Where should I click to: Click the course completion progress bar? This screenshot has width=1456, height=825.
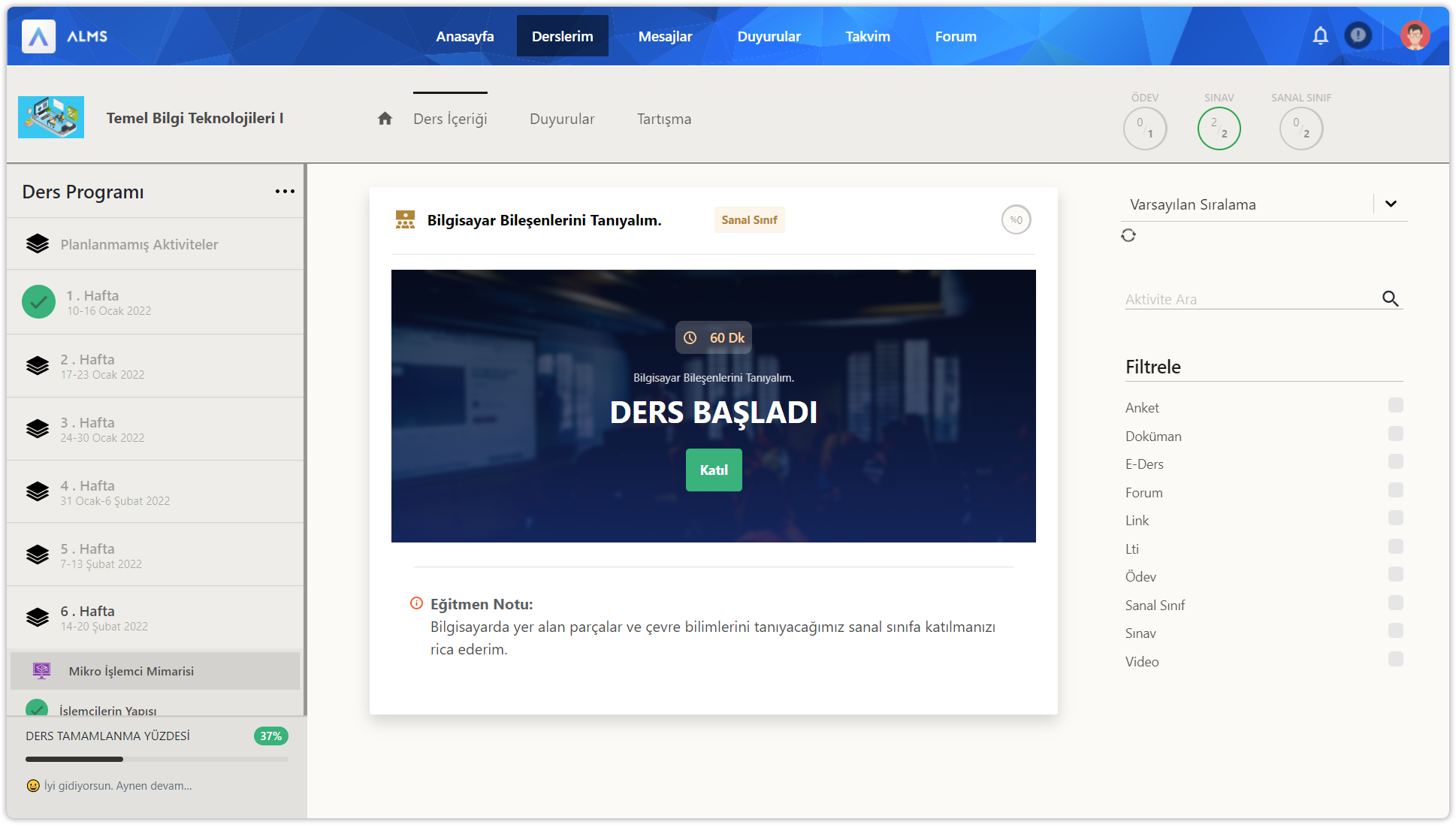pyautogui.click(x=156, y=759)
